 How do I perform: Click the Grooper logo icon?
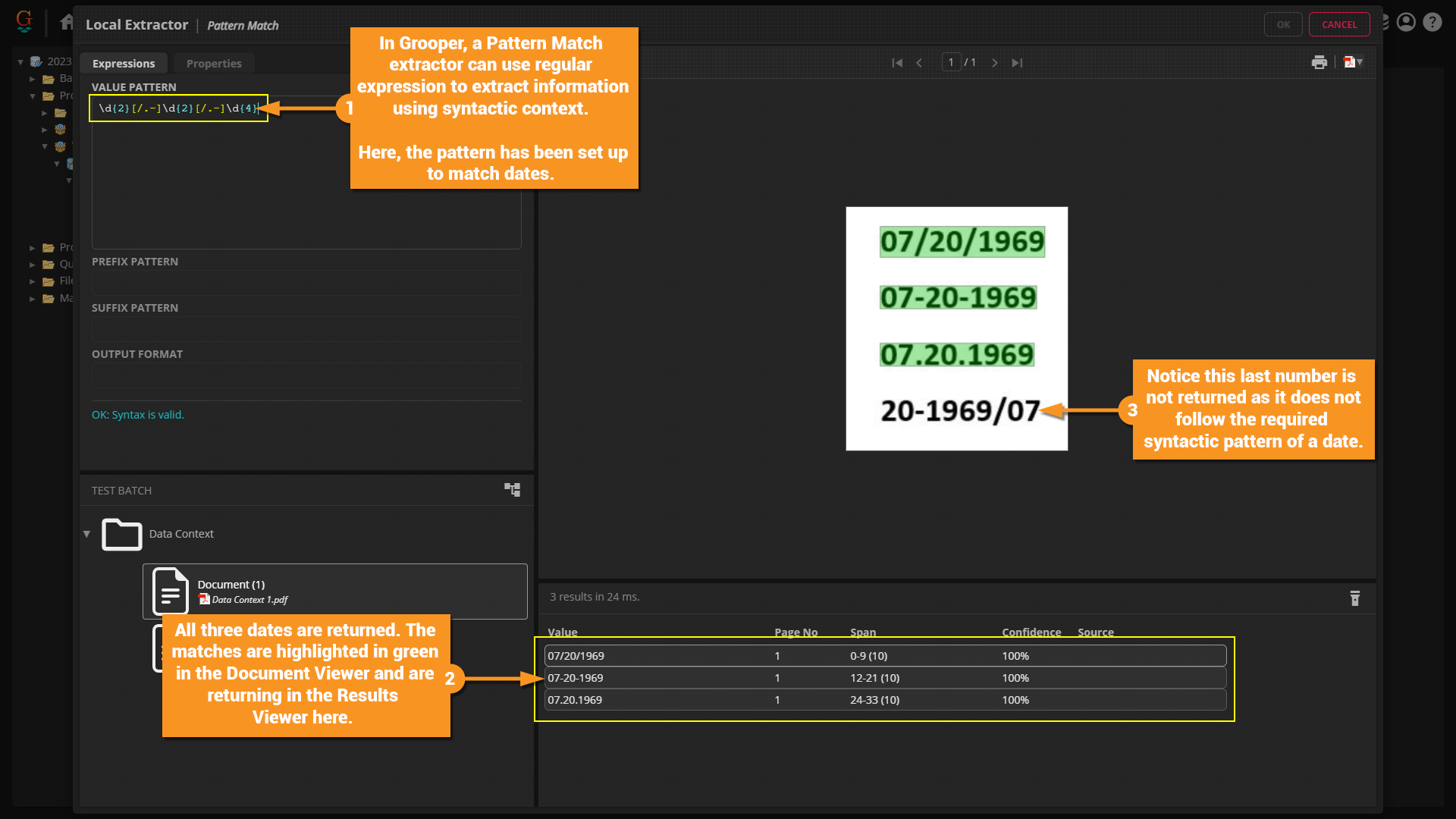(x=24, y=21)
